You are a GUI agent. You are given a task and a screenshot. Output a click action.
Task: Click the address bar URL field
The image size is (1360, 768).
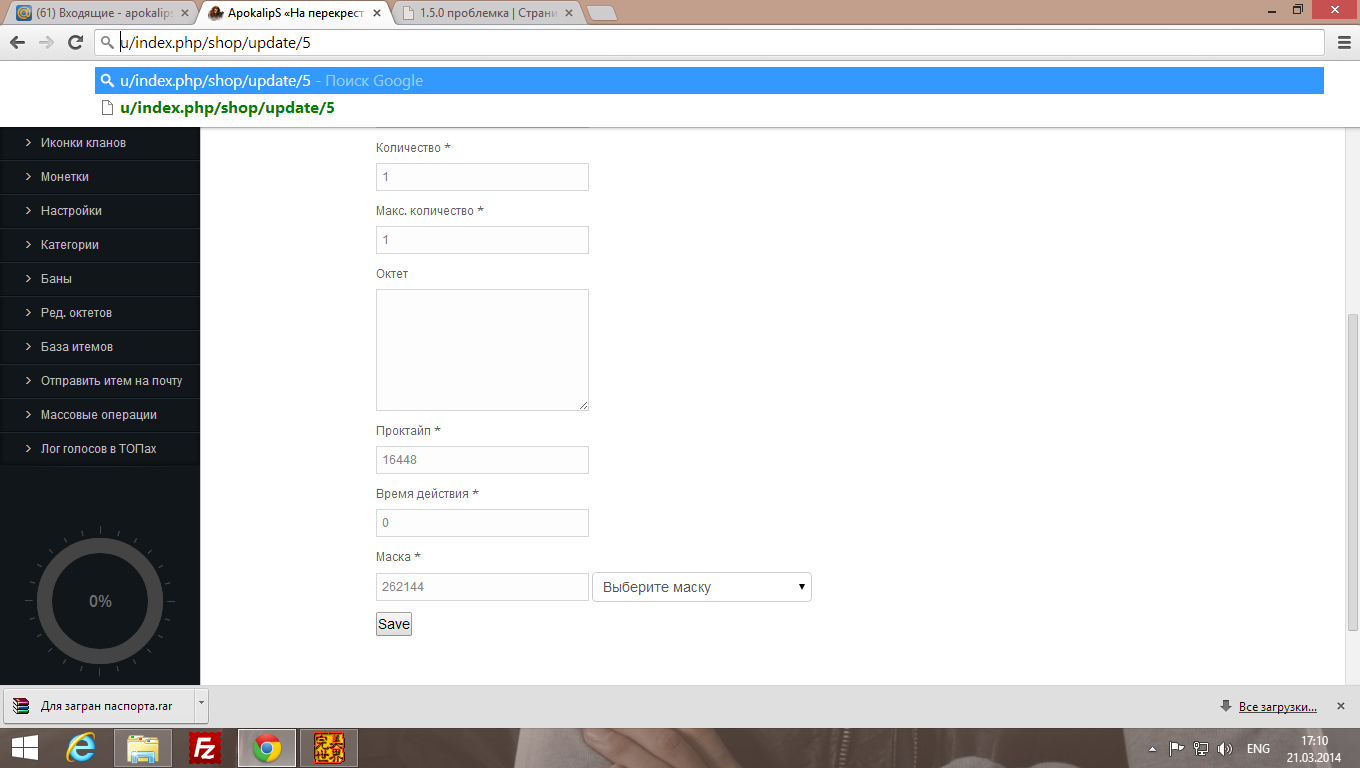709,42
